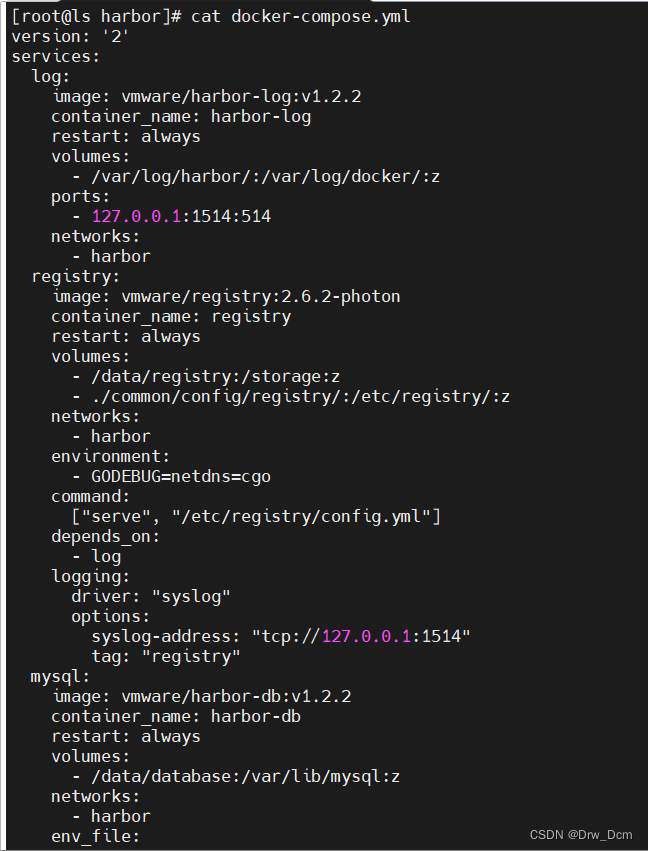This screenshot has height=851, width=648.
Task: Click the driver: "syslog" line
Action: click(x=151, y=596)
